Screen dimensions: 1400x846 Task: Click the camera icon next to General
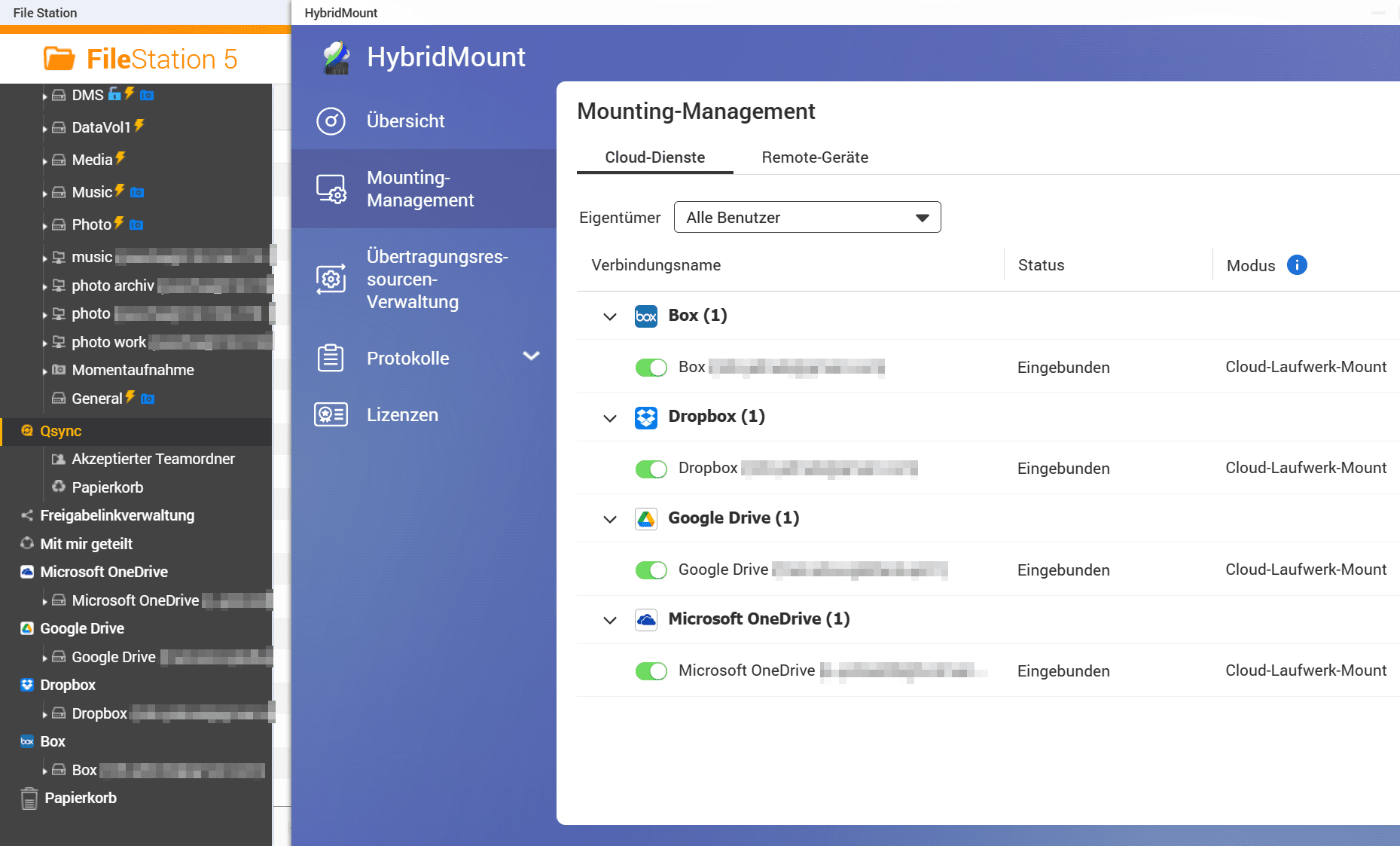pyautogui.click(x=148, y=399)
